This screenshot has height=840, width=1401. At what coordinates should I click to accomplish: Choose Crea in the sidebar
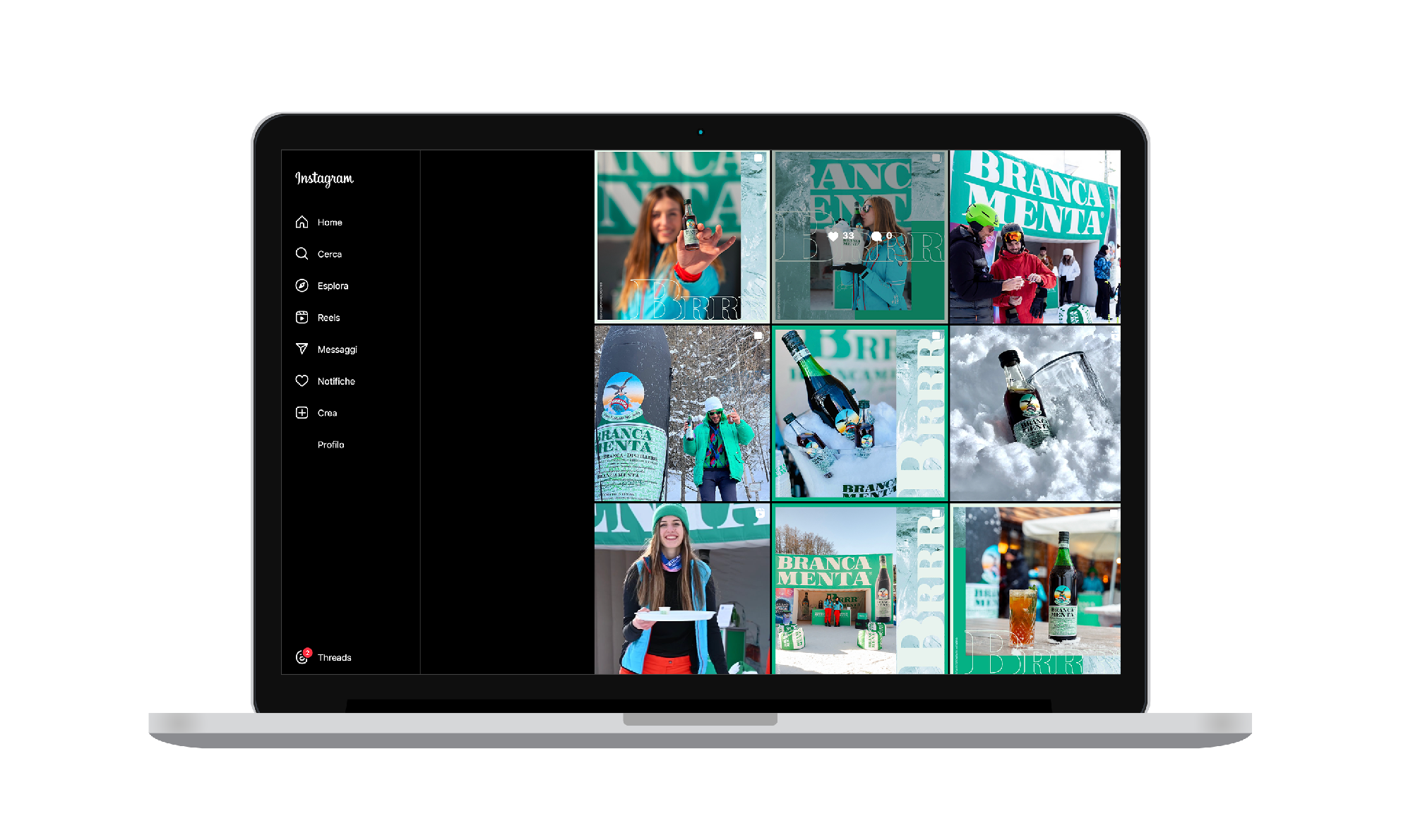point(316,413)
